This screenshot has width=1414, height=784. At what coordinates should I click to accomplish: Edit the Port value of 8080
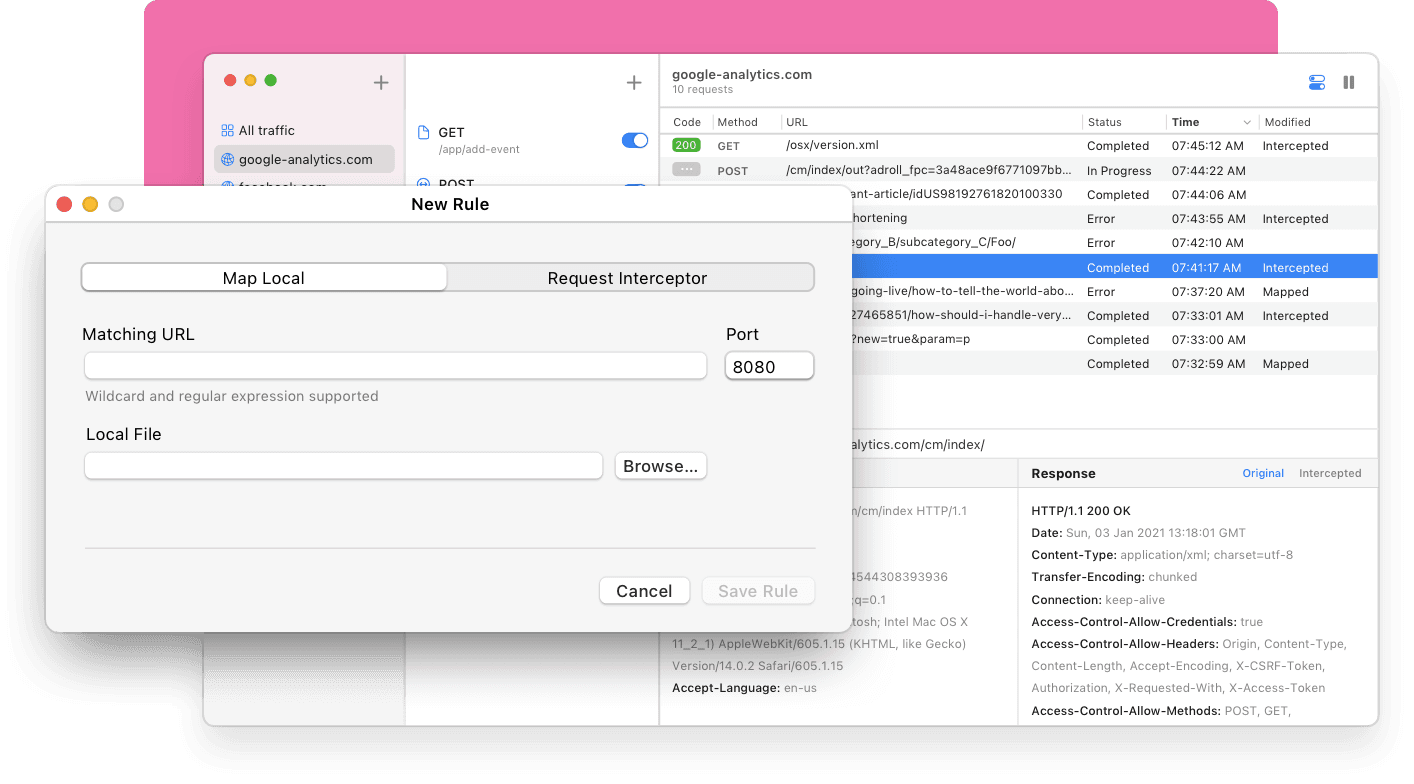click(768, 366)
